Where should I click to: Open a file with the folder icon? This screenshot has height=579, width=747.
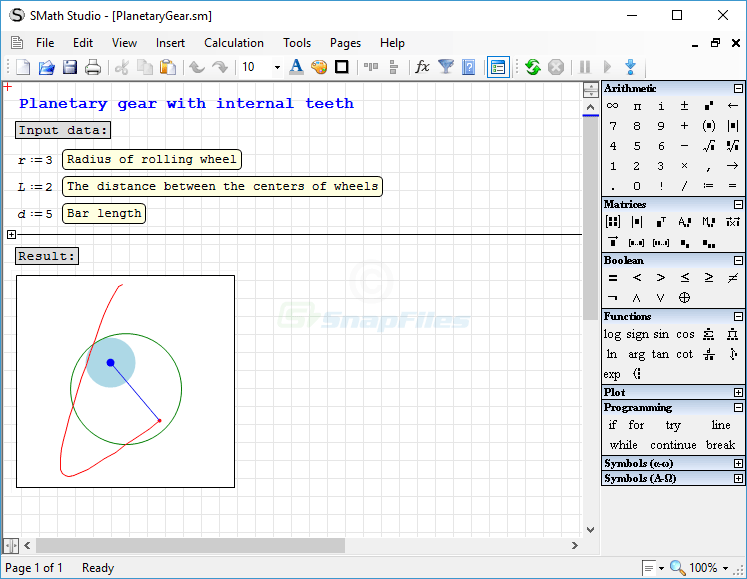[46, 67]
